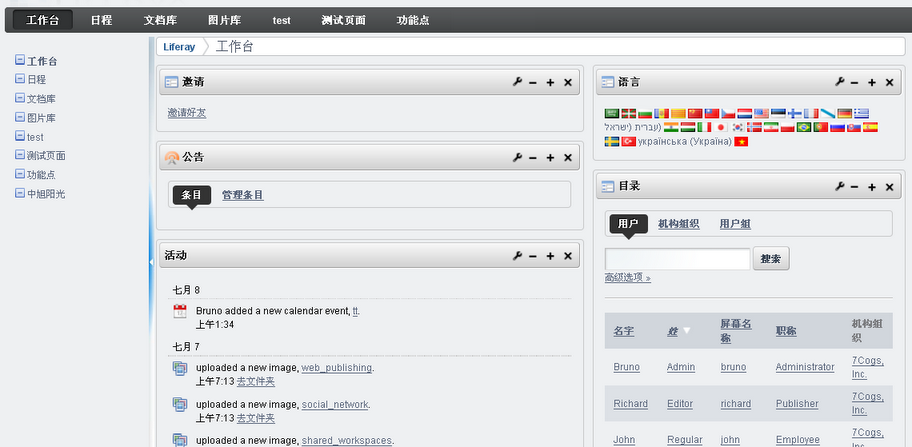Open the web_publishing image link
The image size is (912, 447).
point(336,367)
